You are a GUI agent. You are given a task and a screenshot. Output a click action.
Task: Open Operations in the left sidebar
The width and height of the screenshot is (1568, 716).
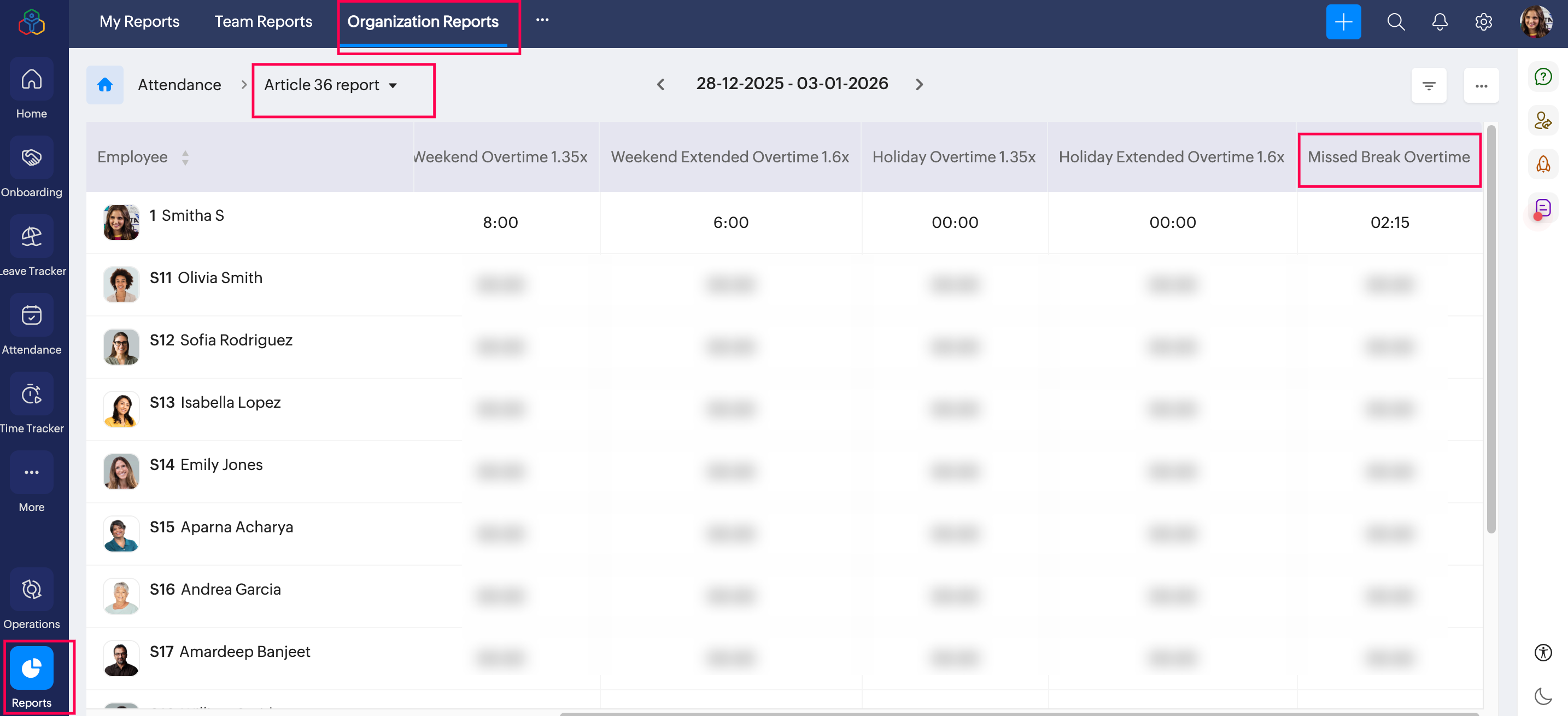click(x=32, y=589)
